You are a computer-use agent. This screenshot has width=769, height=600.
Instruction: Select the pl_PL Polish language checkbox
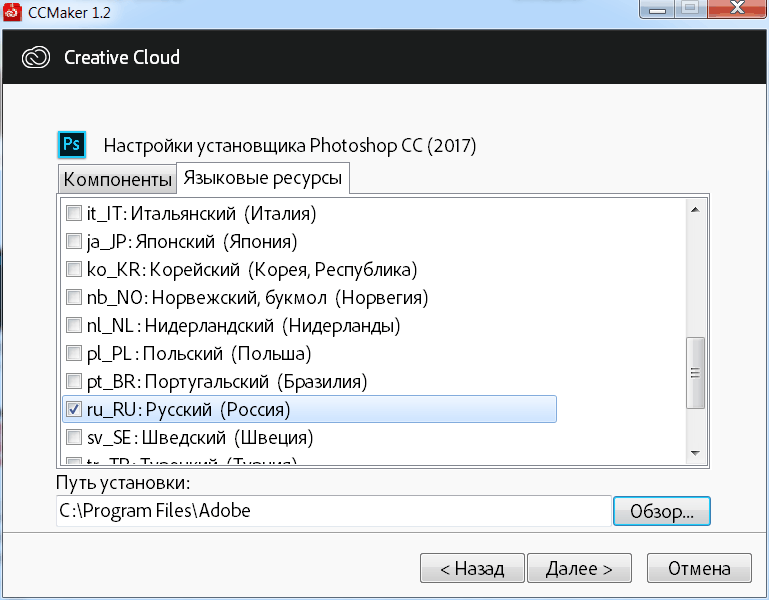click(74, 353)
